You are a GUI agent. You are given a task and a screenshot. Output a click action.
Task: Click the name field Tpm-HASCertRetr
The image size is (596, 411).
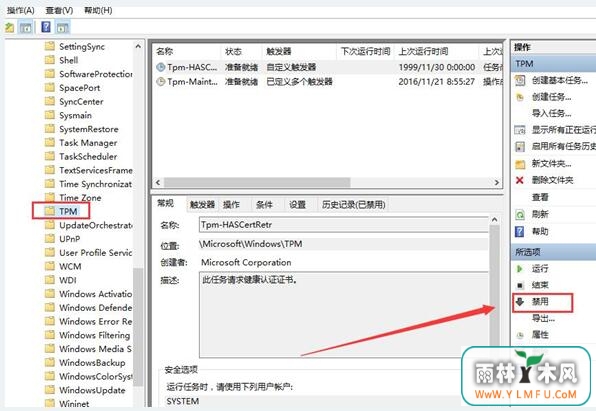344,225
